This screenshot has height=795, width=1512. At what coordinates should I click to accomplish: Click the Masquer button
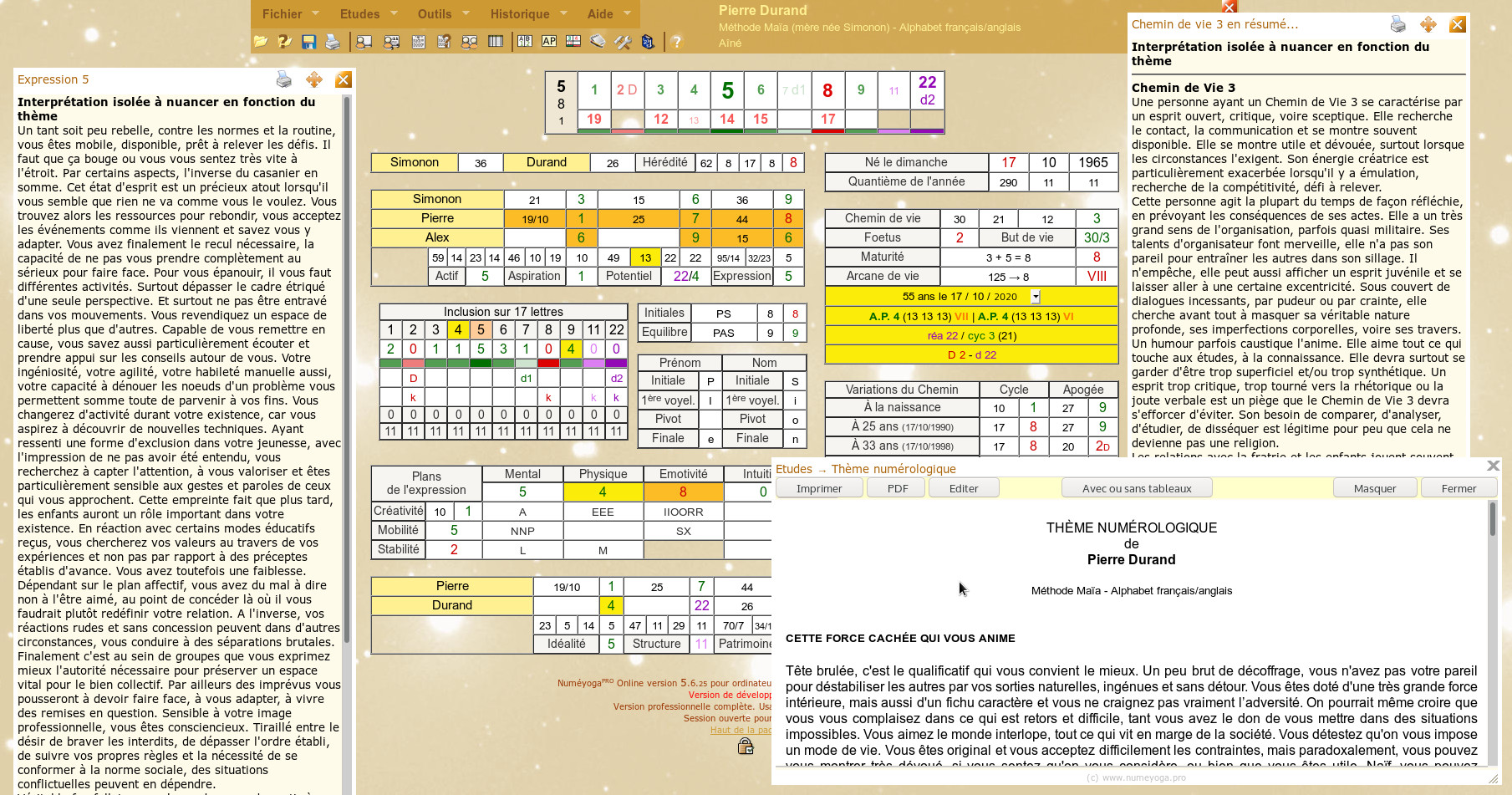coord(1375,488)
